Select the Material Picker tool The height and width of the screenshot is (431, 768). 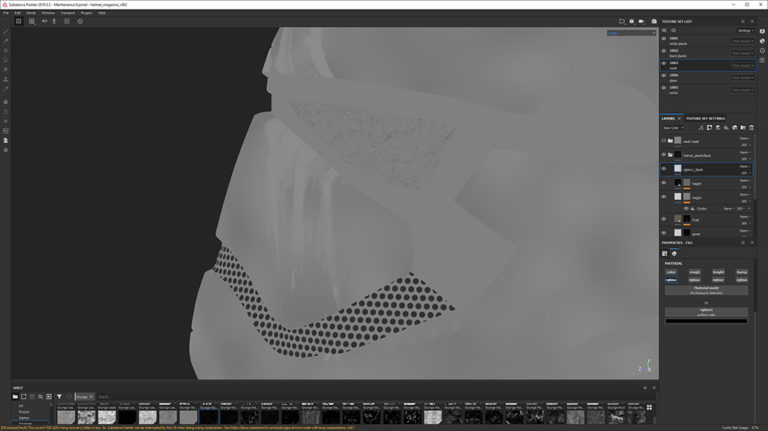pos(6,89)
